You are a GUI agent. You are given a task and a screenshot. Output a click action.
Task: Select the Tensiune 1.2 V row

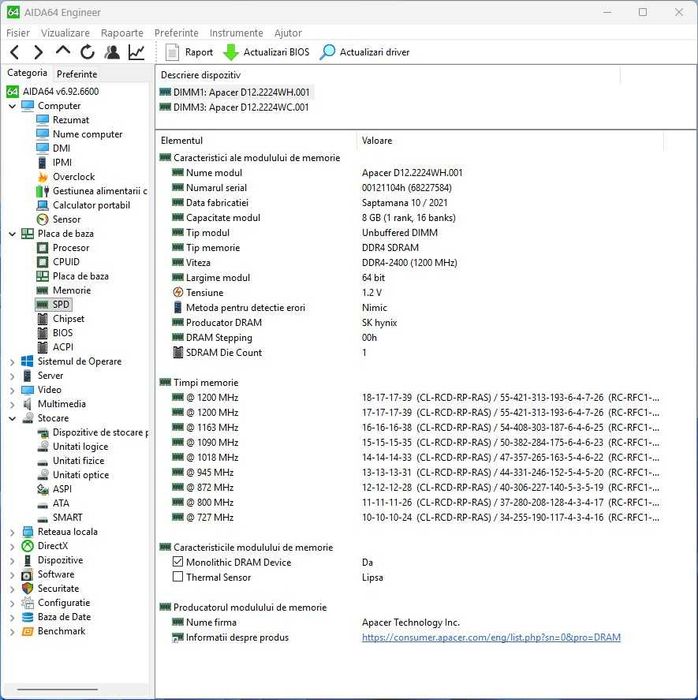[x=411, y=293]
